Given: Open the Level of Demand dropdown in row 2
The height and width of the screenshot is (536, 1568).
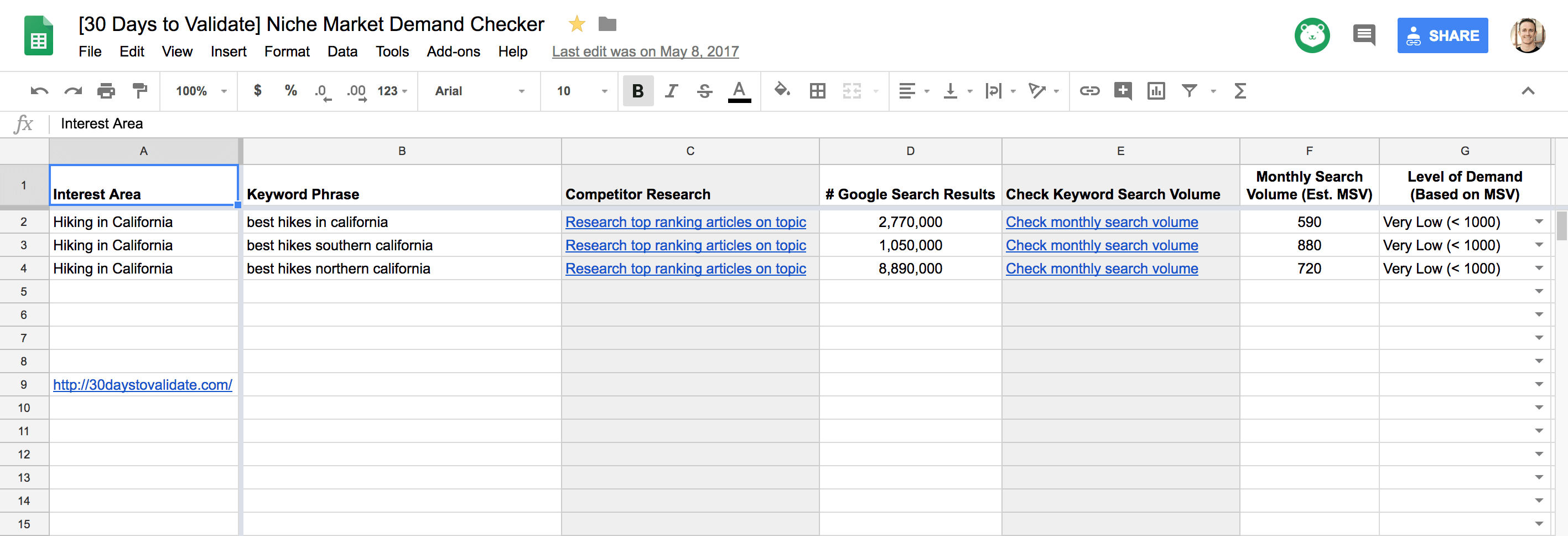Looking at the screenshot, I should (x=1539, y=221).
